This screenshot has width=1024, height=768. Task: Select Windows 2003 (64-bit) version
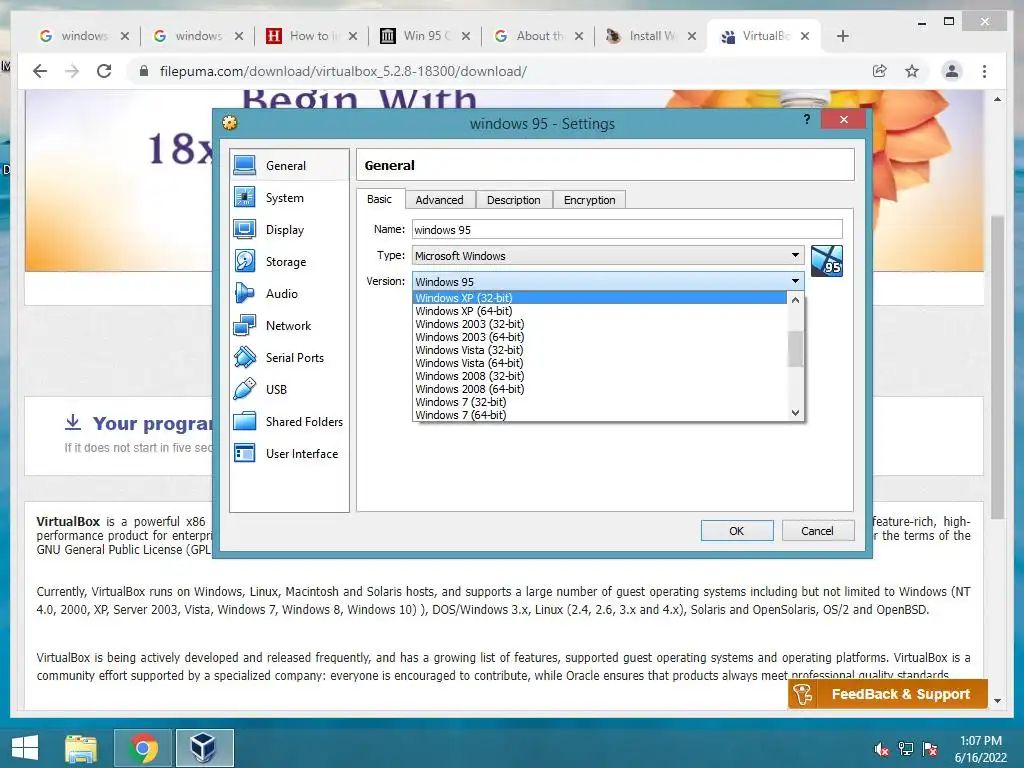click(x=600, y=337)
